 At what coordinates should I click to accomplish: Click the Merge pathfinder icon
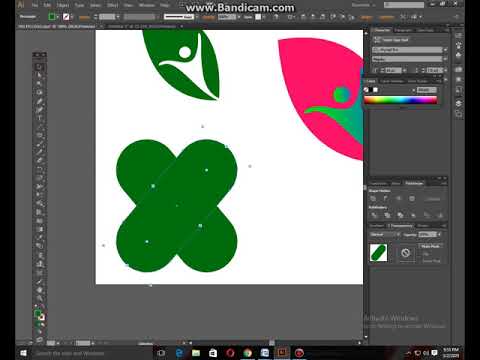coord(400,215)
